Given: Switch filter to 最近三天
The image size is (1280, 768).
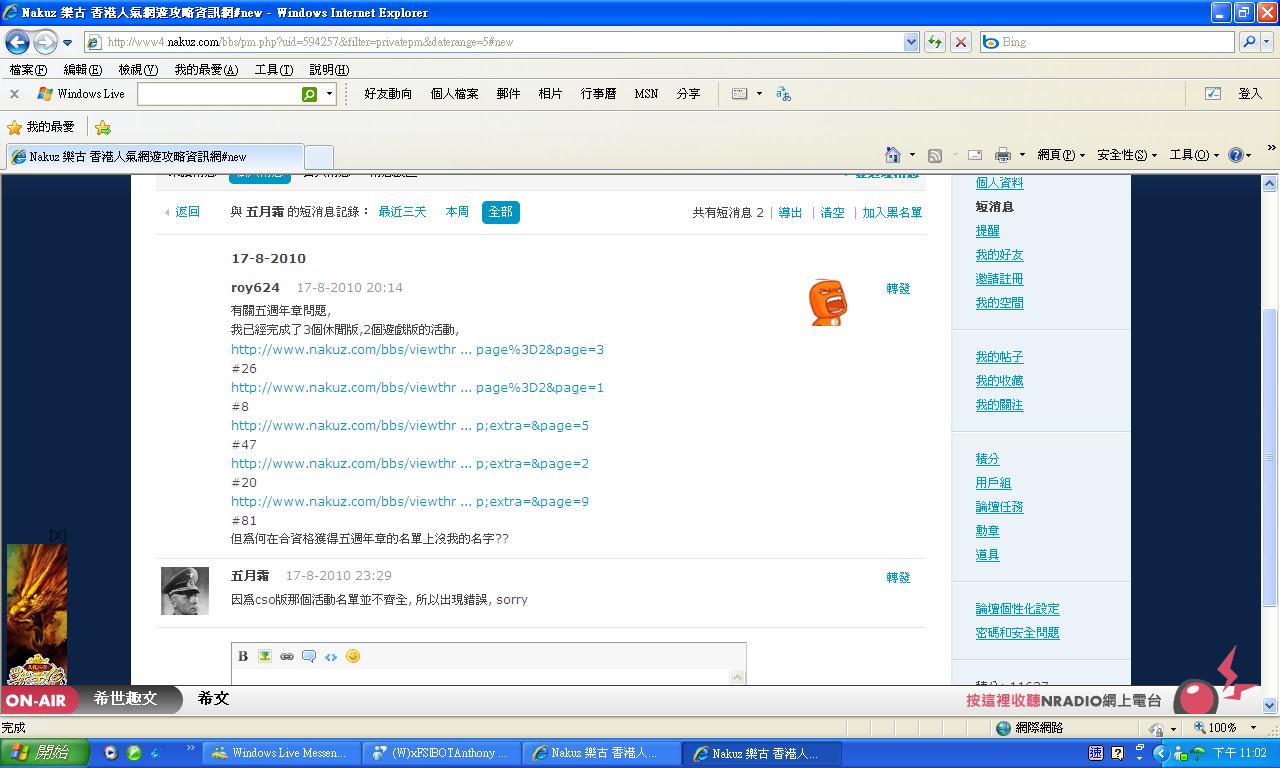Looking at the screenshot, I should click(x=402, y=212).
